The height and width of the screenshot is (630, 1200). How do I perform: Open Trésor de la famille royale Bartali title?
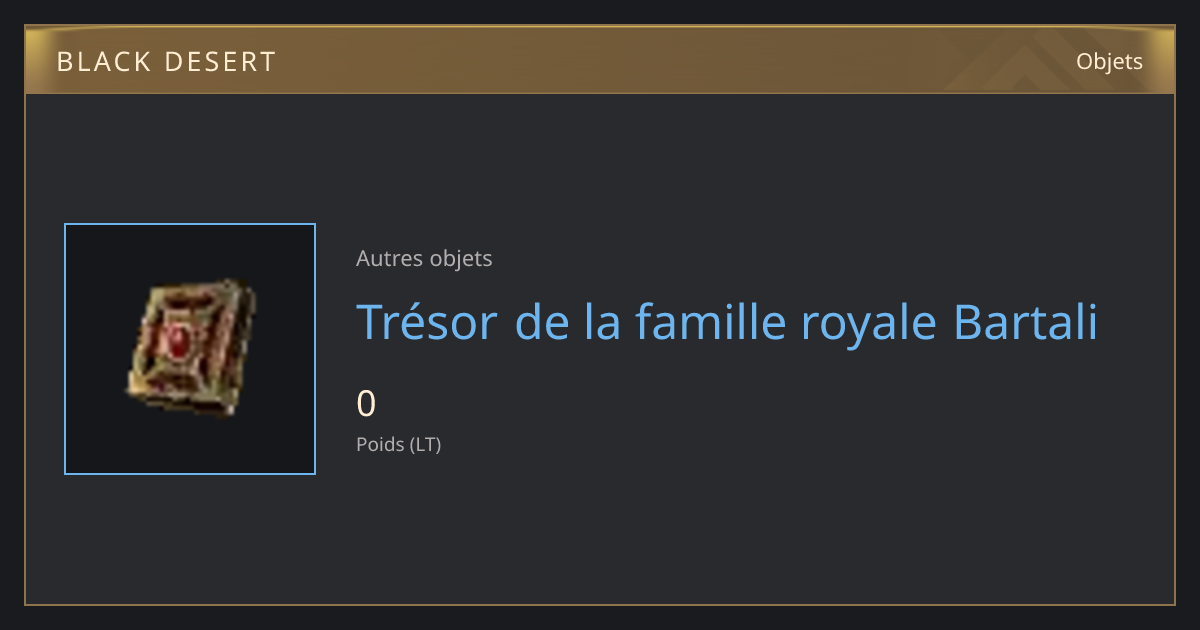tap(727, 322)
